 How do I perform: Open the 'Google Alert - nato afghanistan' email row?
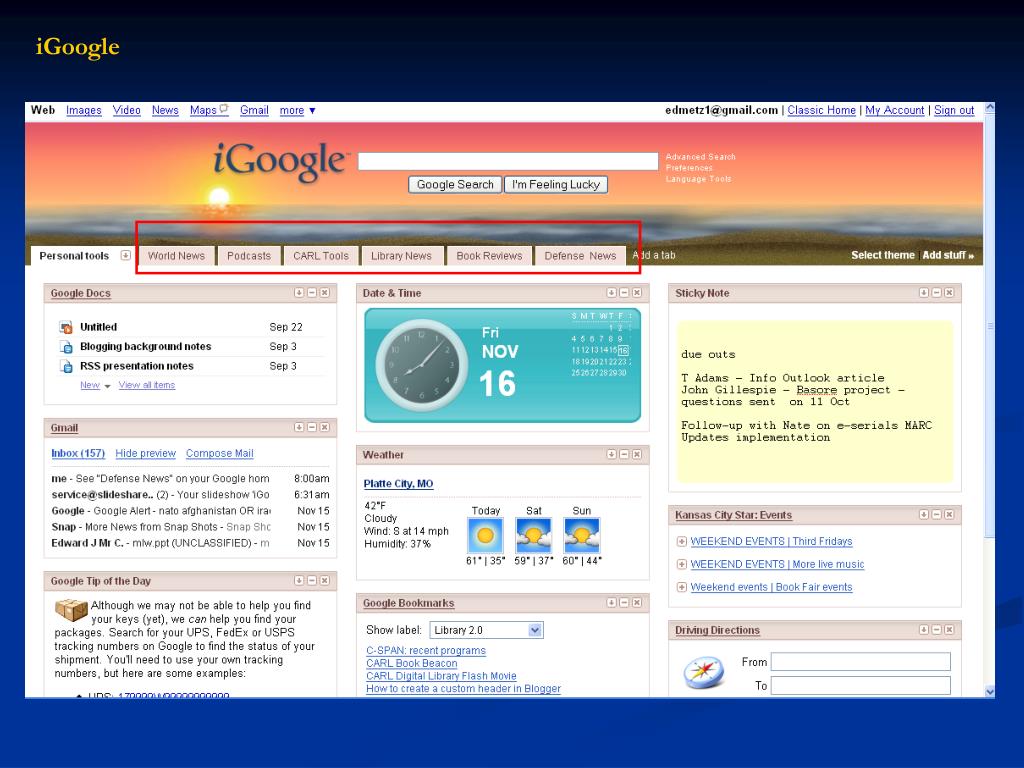pyautogui.click(x=191, y=511)
